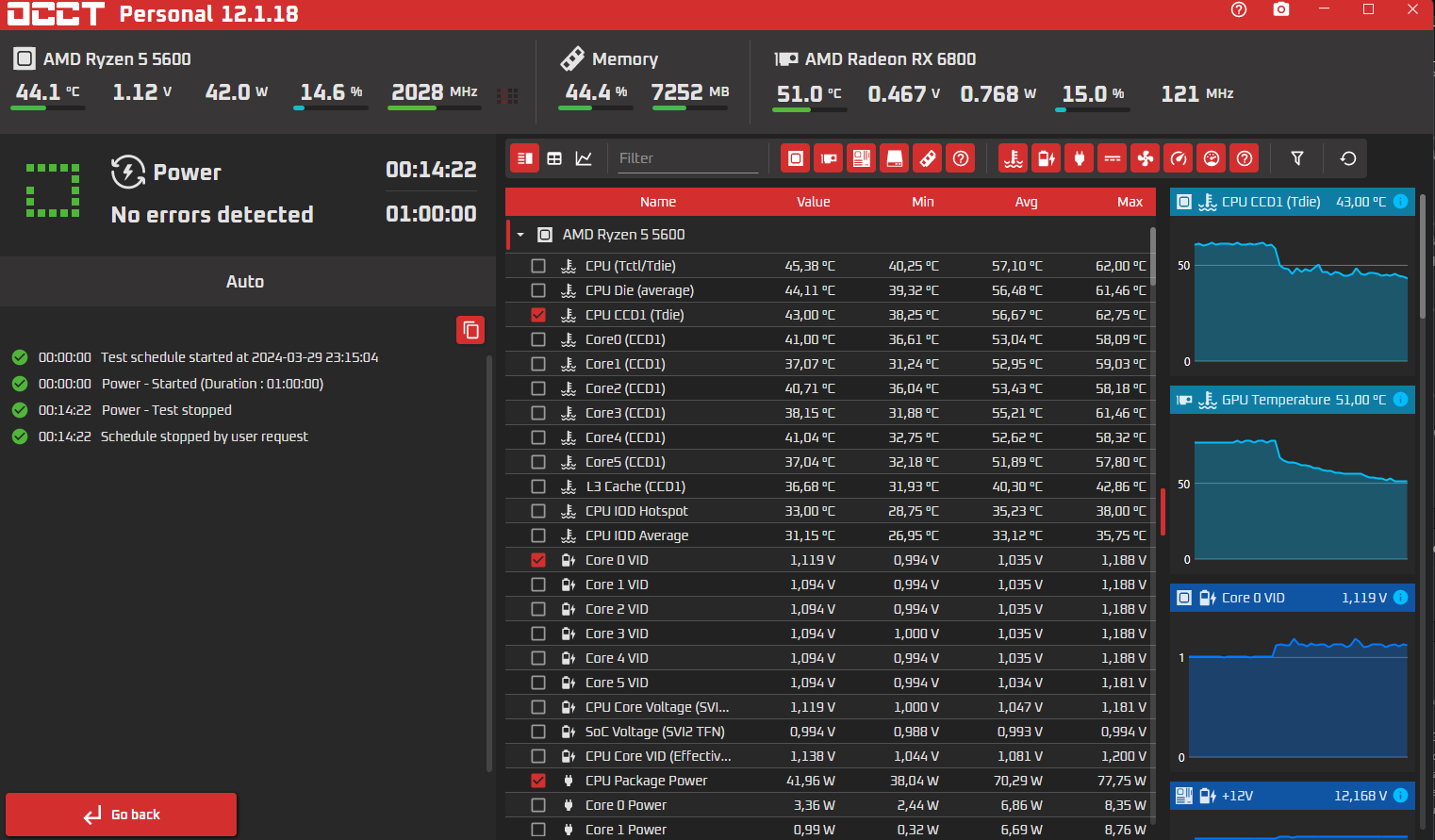This screenshot has height=840, width=1435.
Task: Sort by the Min column header
Action: pyautogui.click(x=923, y=202)
